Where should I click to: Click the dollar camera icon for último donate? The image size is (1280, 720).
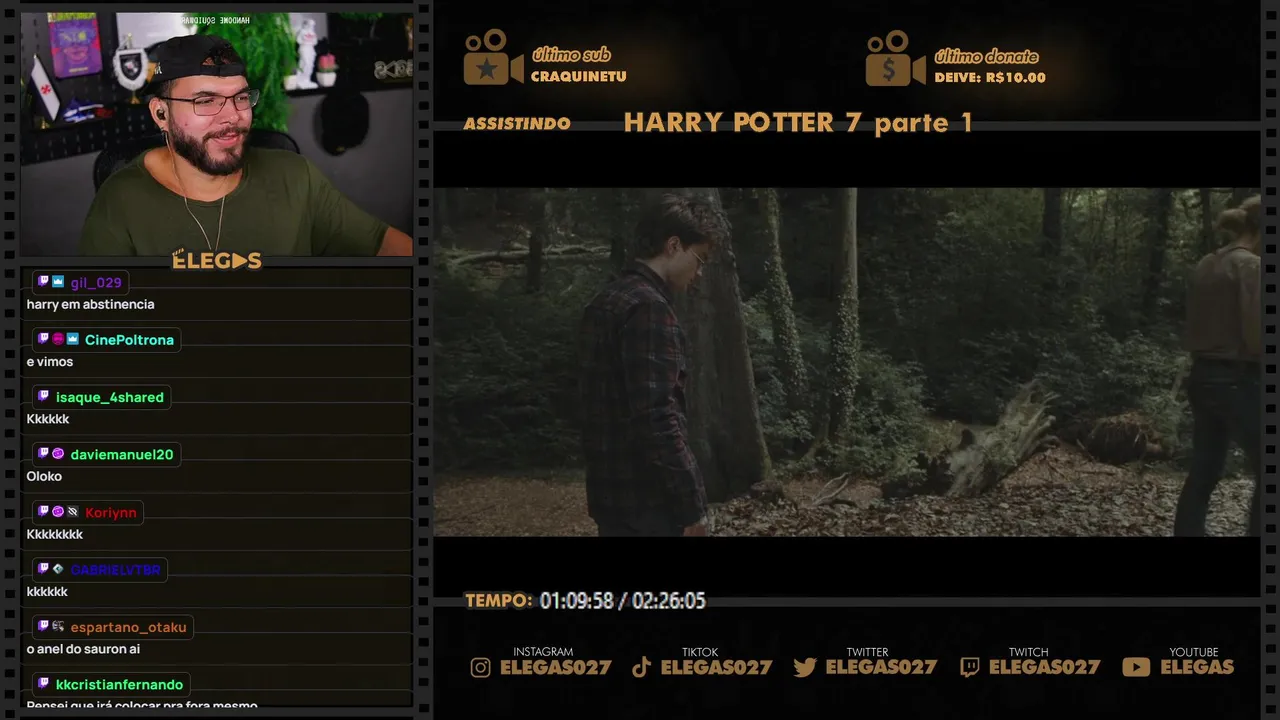click(x=895, y=58)
